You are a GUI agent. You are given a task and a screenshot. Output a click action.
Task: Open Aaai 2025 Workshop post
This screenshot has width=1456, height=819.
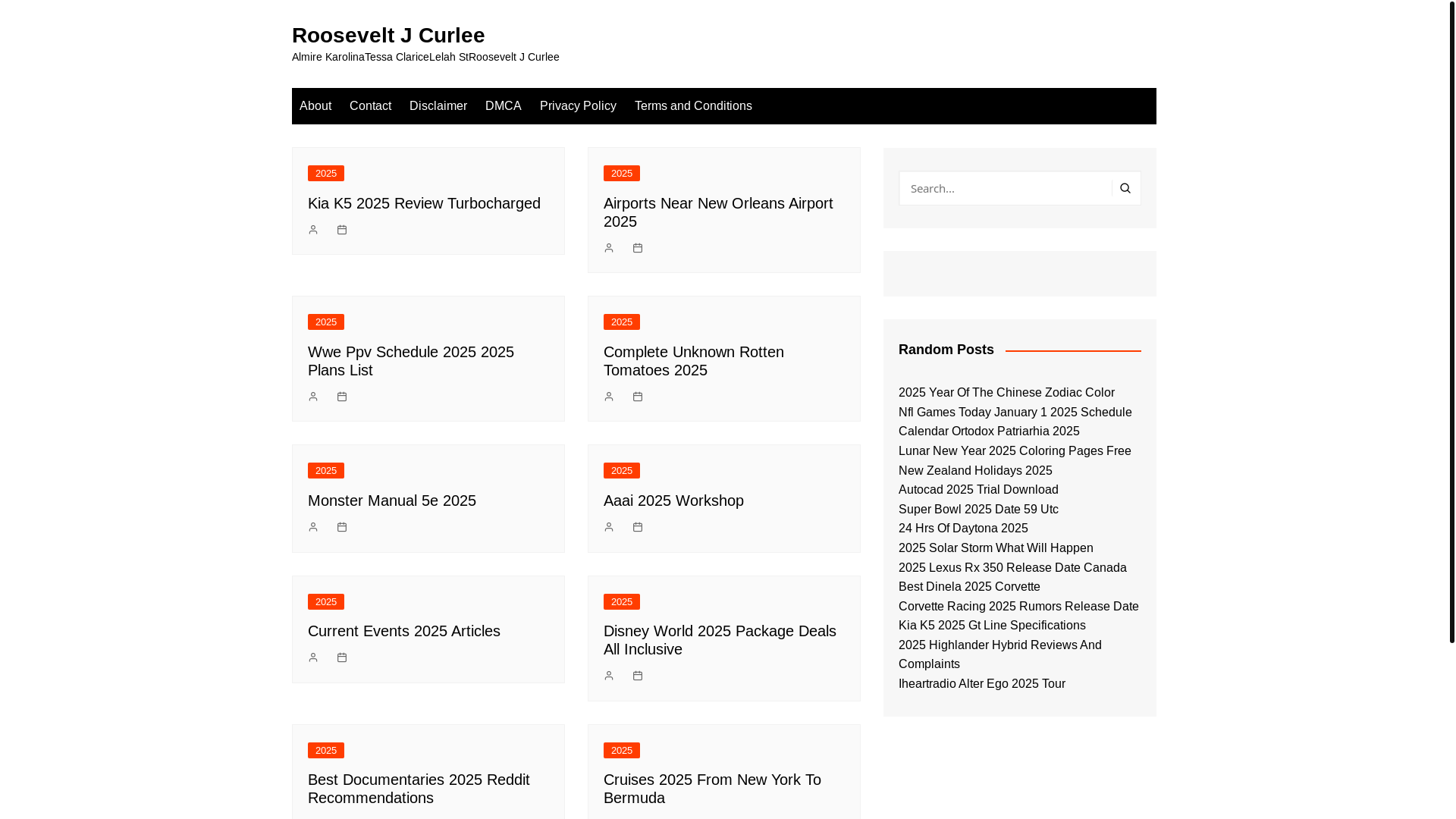click(673, 500)
